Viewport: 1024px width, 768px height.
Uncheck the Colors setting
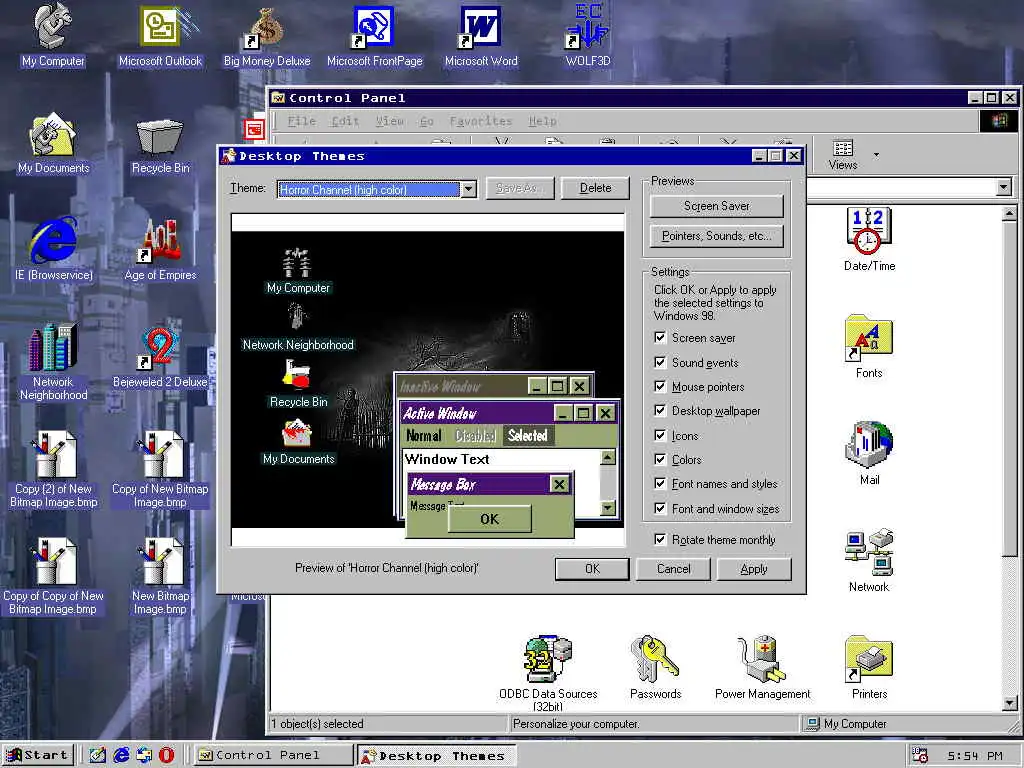660,459
